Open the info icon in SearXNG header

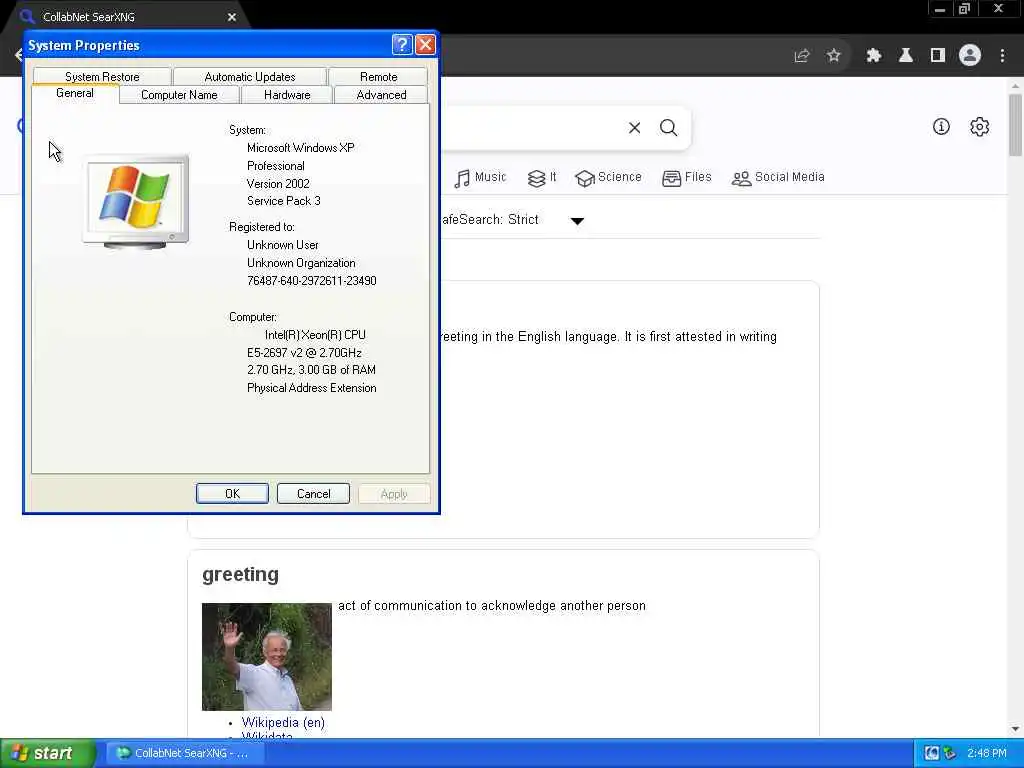[x=941, y=127]
